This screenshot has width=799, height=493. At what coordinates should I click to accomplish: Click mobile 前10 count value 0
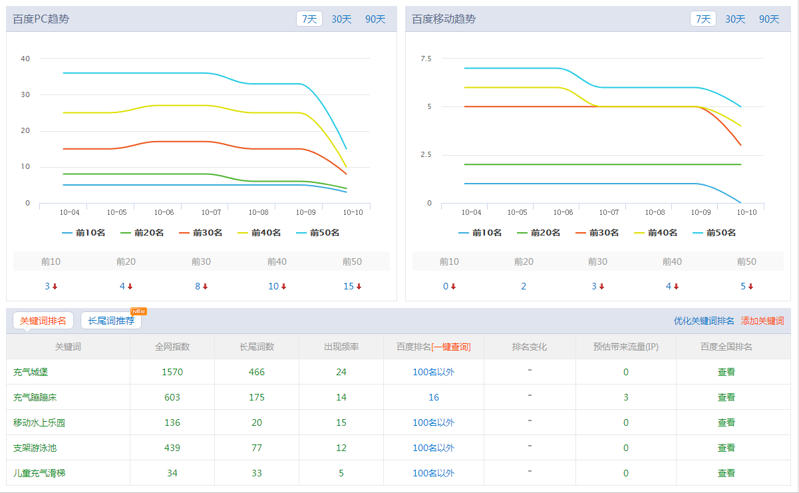pyautogui.click(x=445, y=287)
